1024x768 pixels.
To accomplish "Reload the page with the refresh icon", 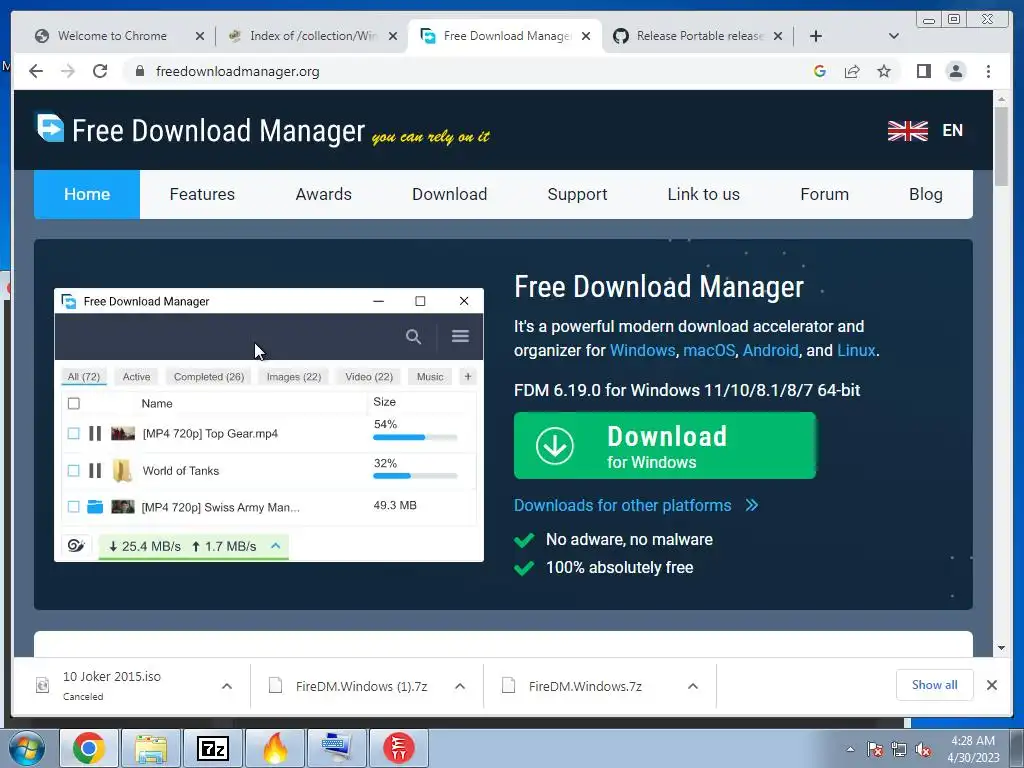I will click(x=100, y=71).
